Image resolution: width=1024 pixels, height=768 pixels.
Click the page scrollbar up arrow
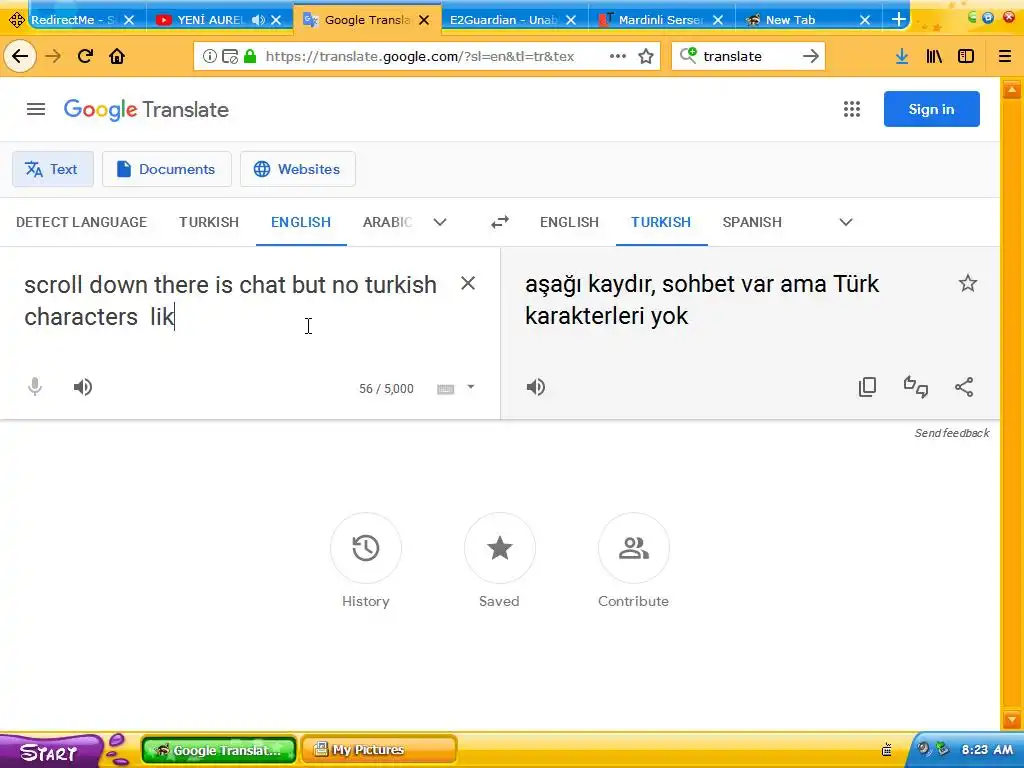(1012, 89)
